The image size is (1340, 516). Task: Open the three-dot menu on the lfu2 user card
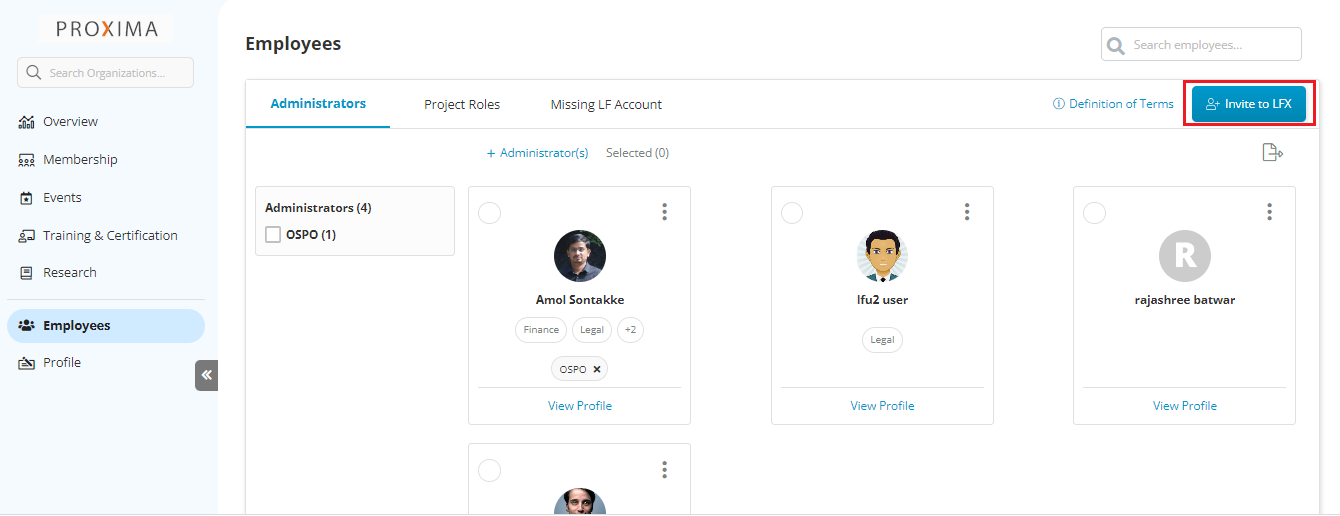[967, 212]
